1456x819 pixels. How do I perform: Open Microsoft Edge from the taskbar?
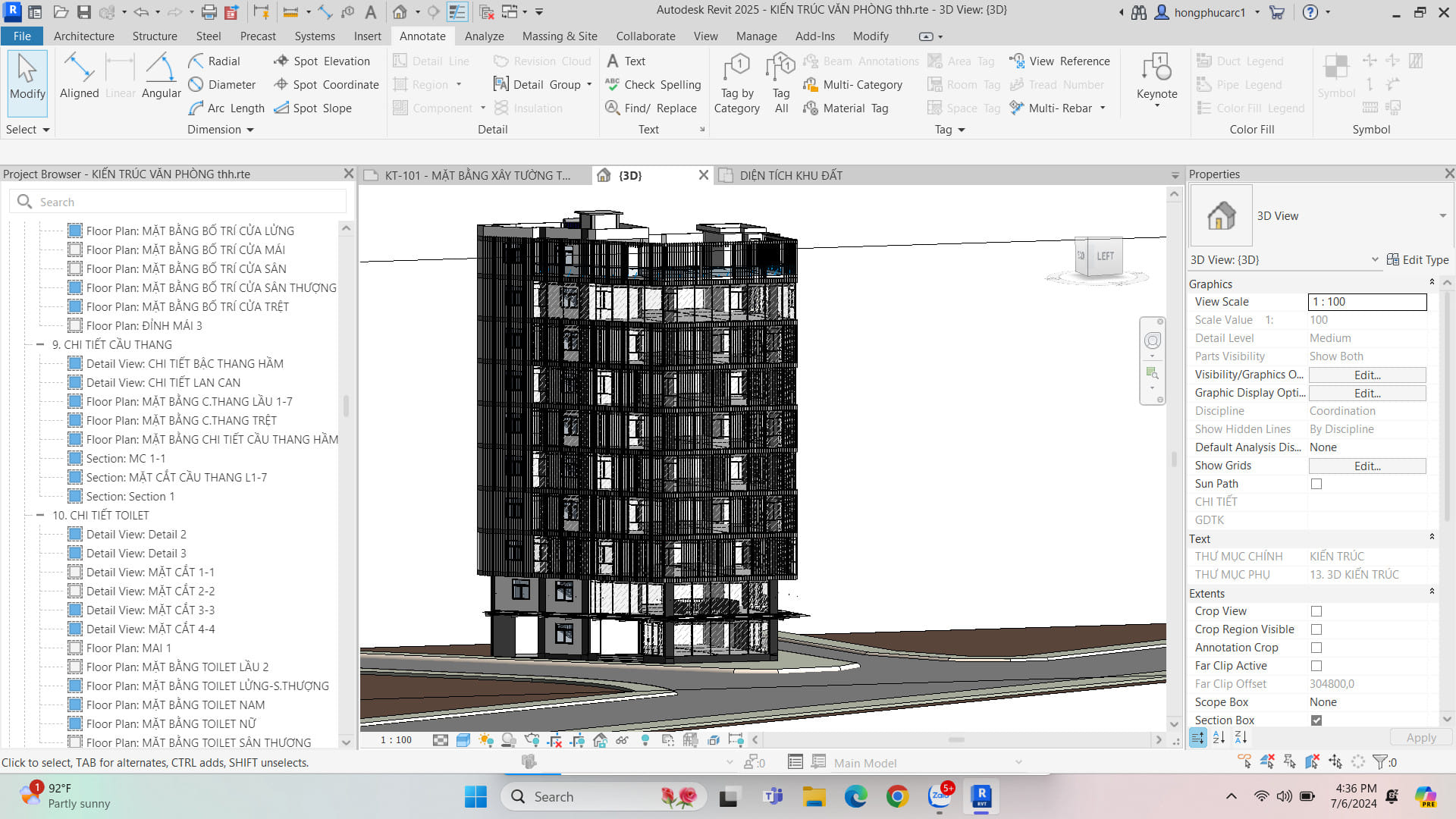(855, 796)
